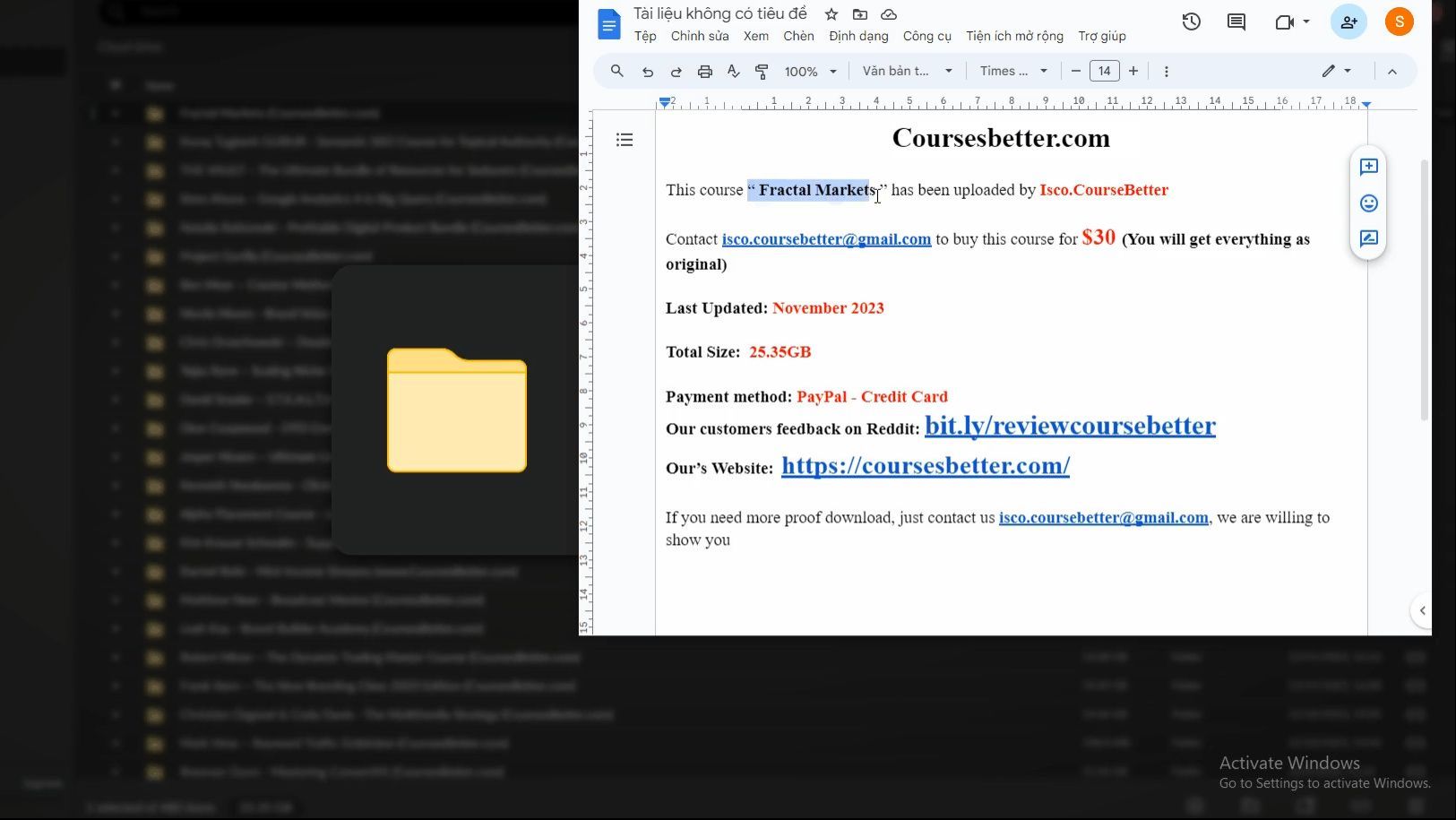The image size is (1456, 820).
Task: Open the Tiện ích mở rộng menu
Action: [x=1014, y=36]
